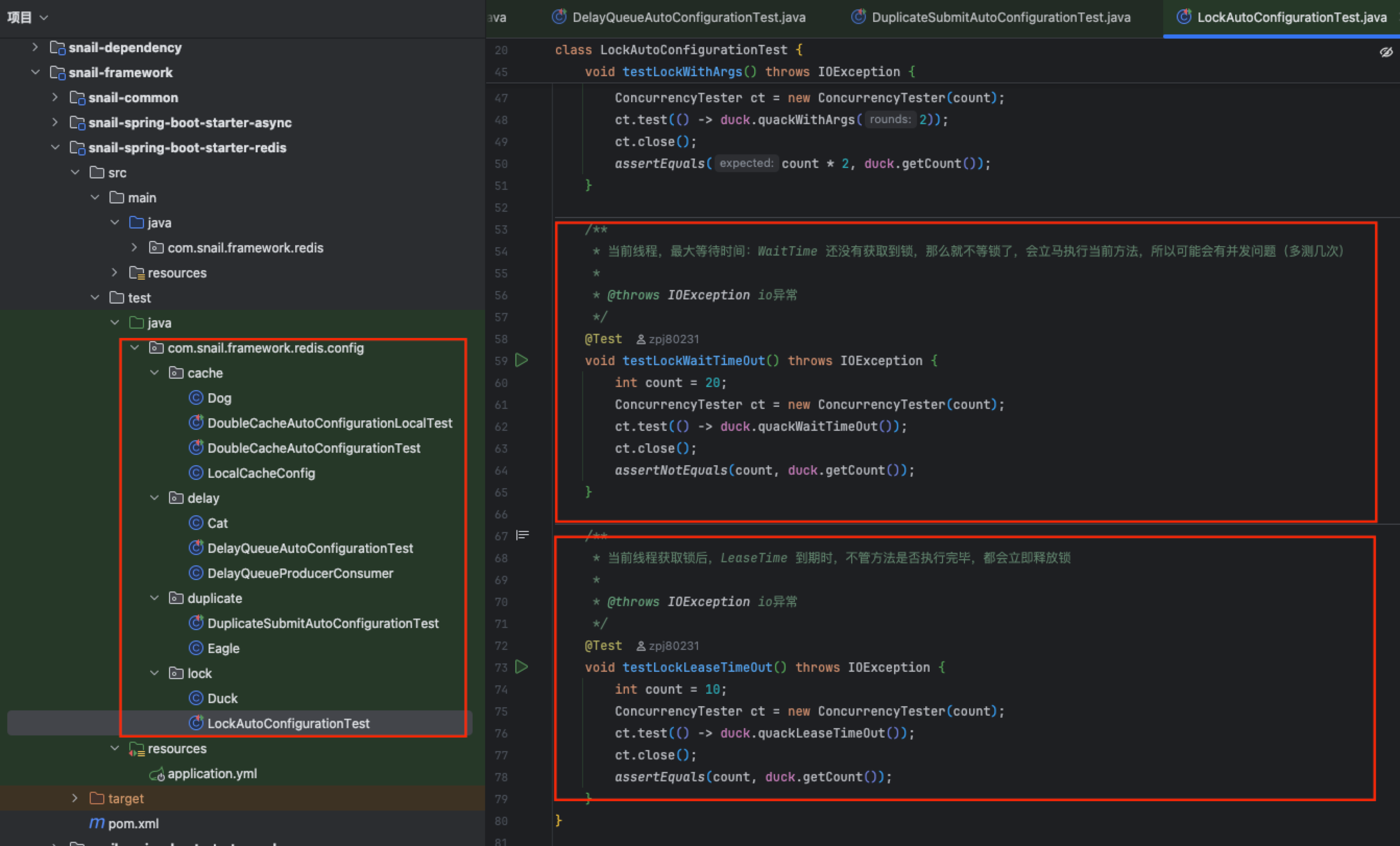Toggle reader mode eye icon in the editor
The width and height of the screenshot is (1400, 846).
coord(1386,52)
